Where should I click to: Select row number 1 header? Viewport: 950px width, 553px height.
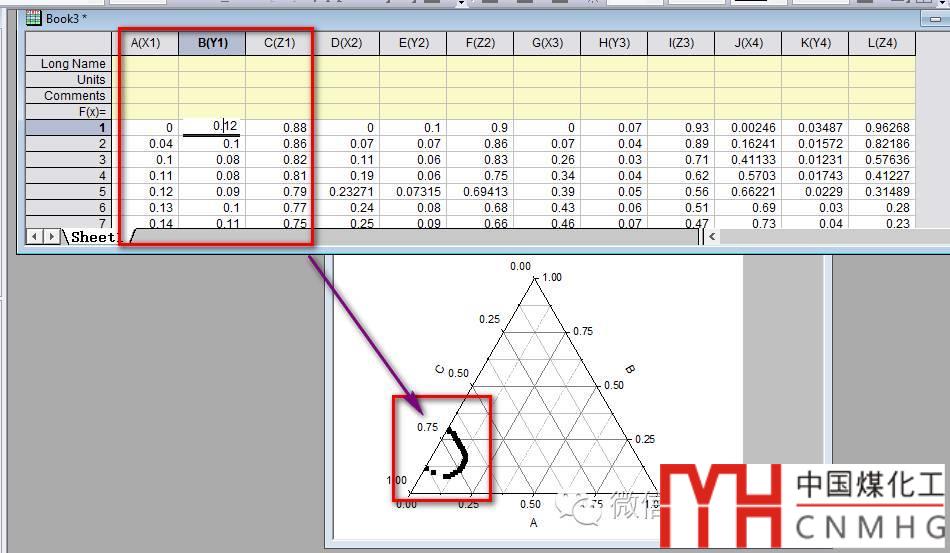click(68, 128)
